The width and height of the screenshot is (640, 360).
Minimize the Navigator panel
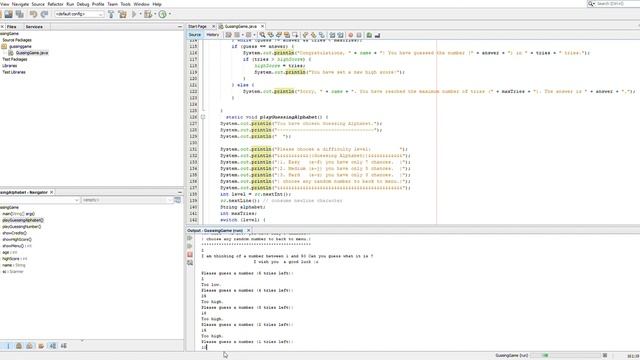(180, 192)
